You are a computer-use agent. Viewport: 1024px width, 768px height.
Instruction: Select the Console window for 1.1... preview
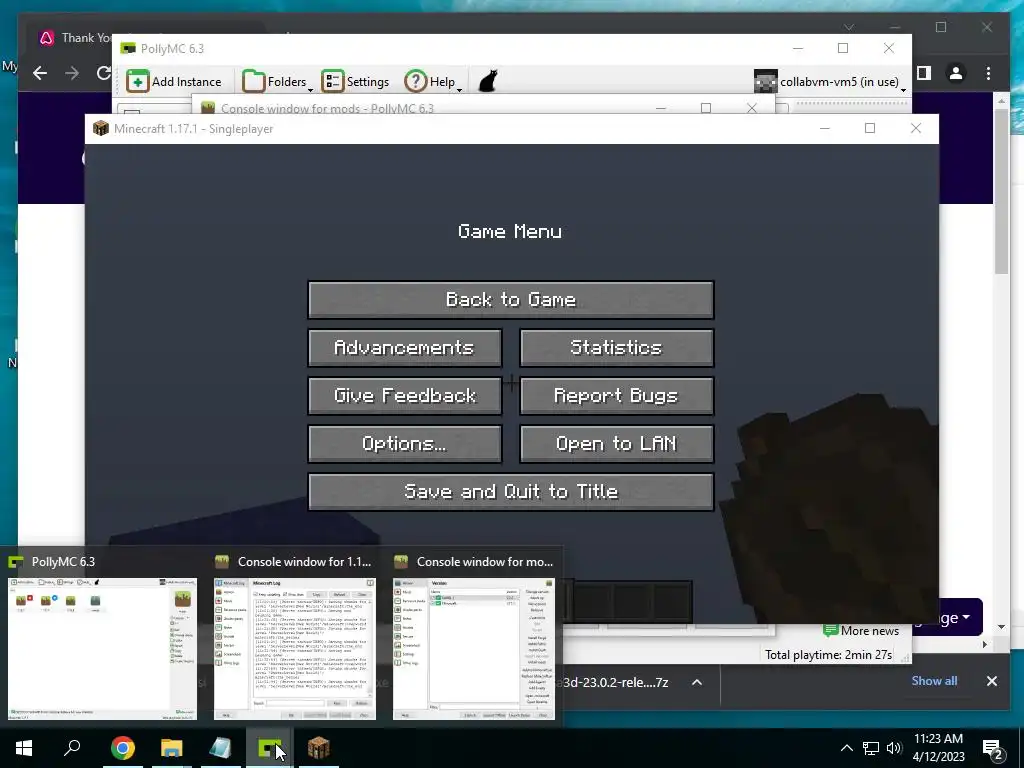[x=295, y=648]
